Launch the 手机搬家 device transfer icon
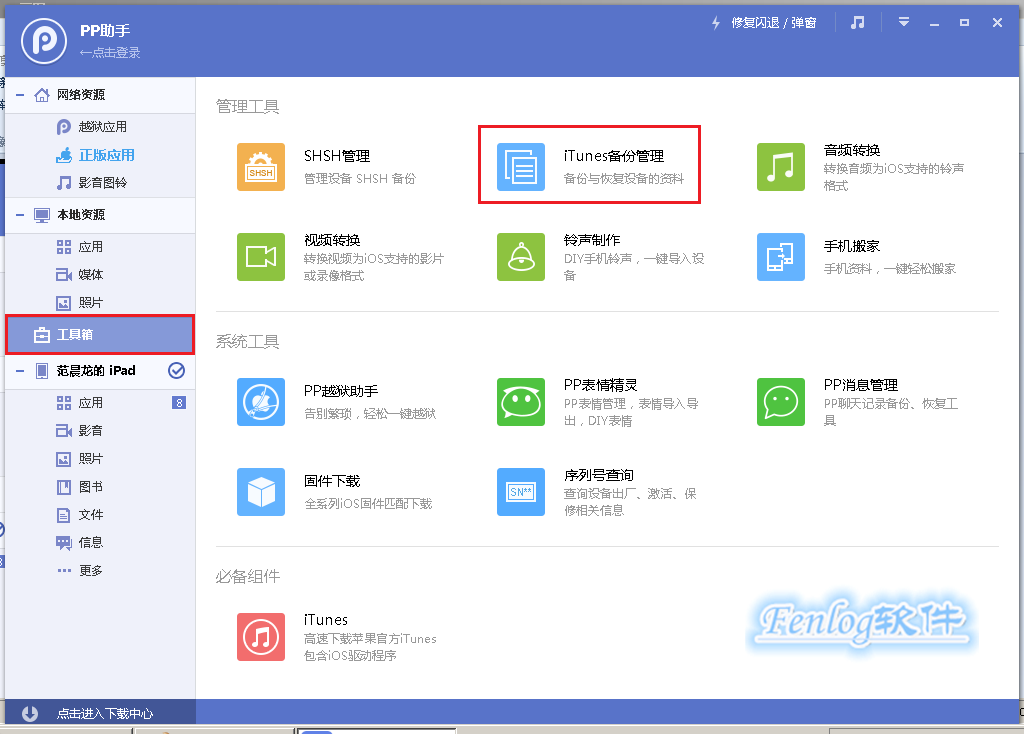The image size is (1024, 734). click(x=780, y=257)
